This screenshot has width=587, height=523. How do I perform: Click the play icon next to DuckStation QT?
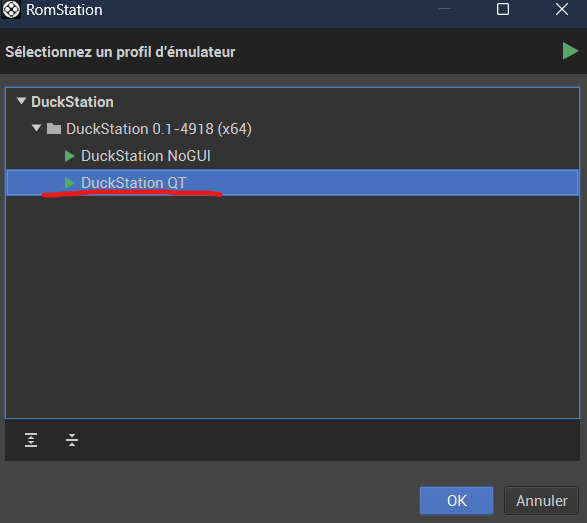click(x=70, y=183)
